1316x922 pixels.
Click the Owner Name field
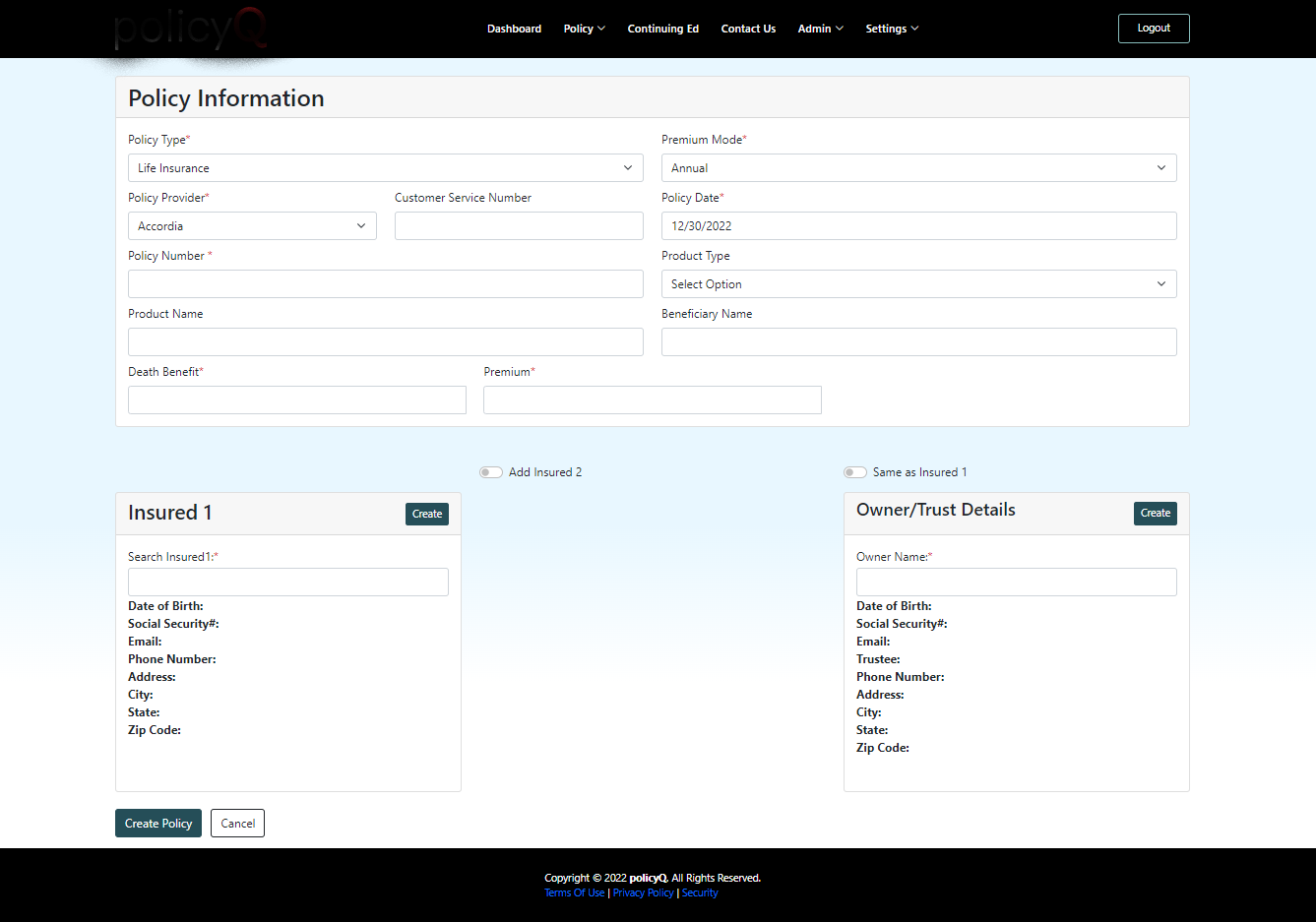(1017, 582)
